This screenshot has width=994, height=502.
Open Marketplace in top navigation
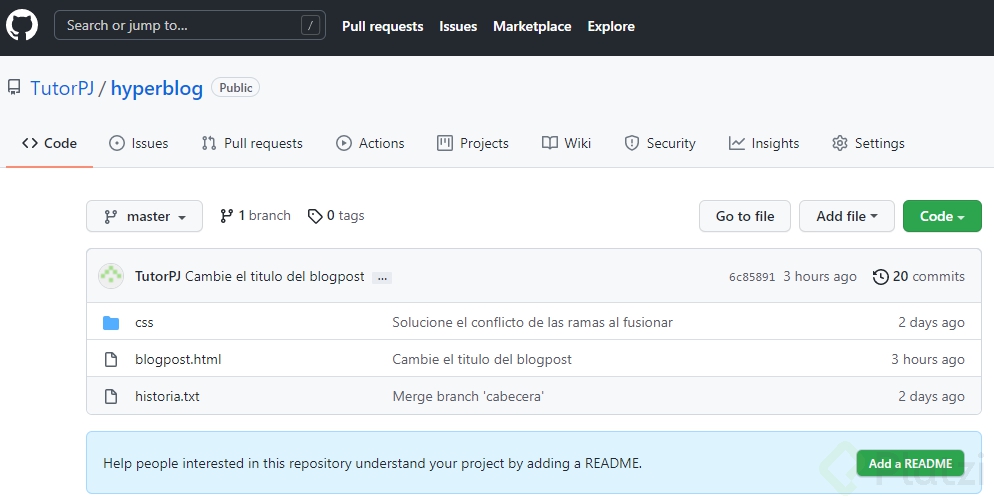pyautogui.click(x=532, y=26)
